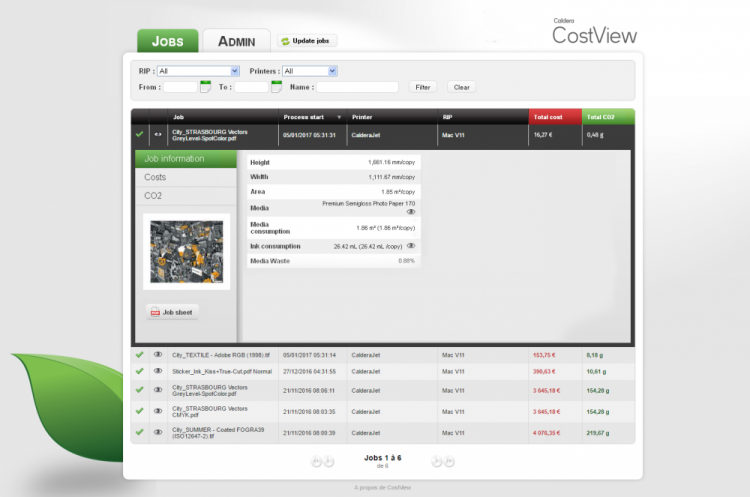The width and height of the screenshot is (750, 497).
Task: Open the From date calendar picker
Action: click(x=205, y=87)
